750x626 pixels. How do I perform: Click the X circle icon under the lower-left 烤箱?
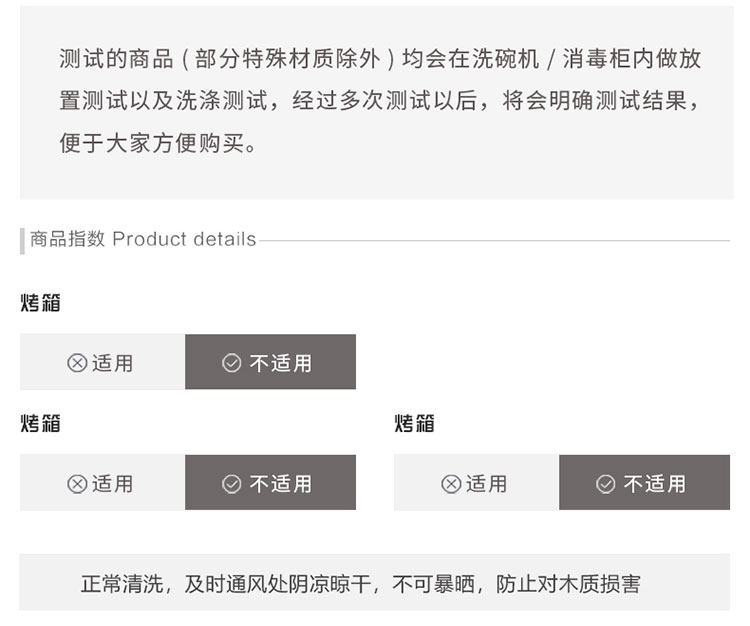coord(77,484)
